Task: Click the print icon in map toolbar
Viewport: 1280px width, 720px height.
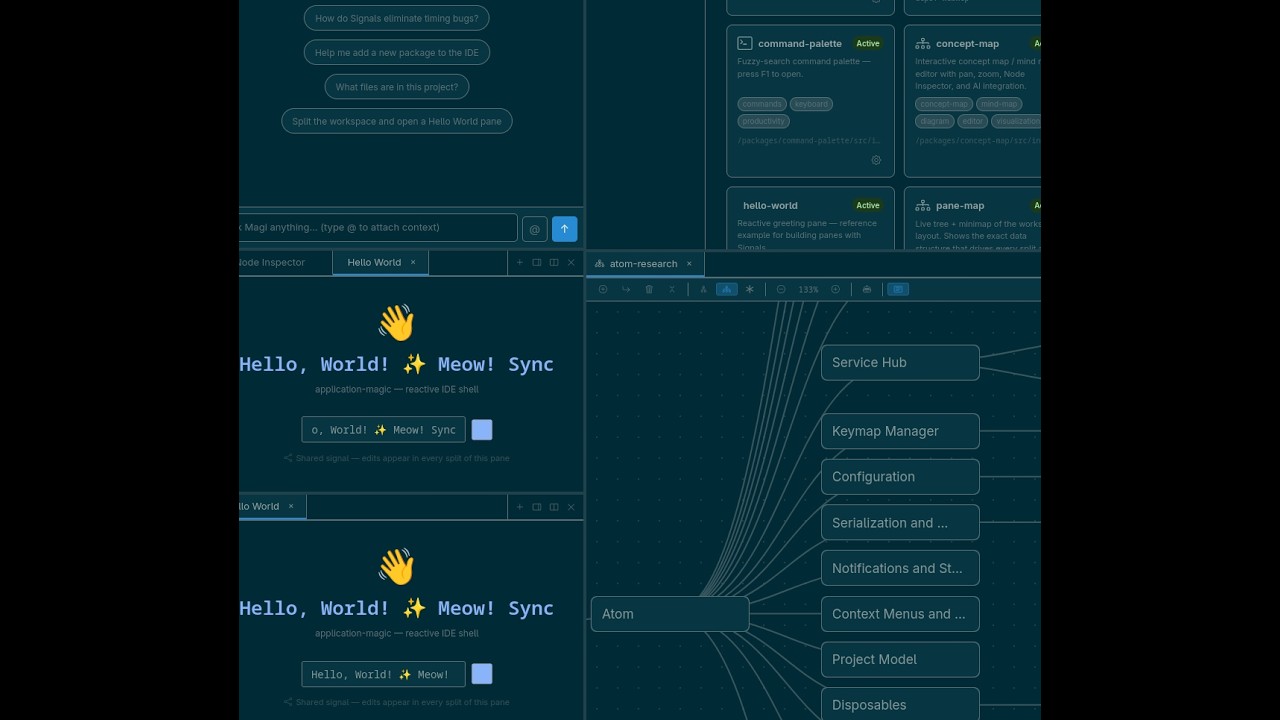Action: point(867,289)
